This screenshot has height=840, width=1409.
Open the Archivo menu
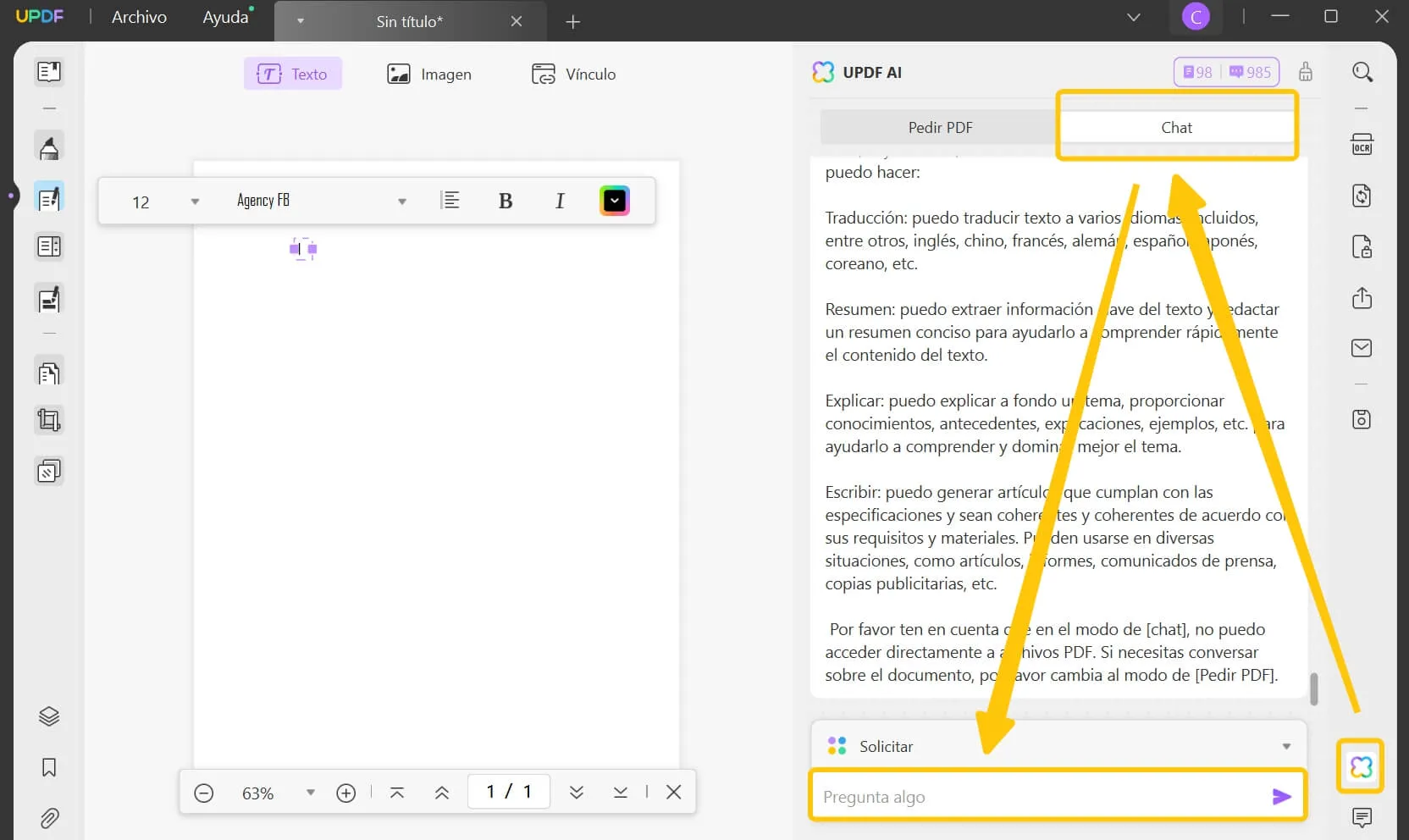[139, 17]
